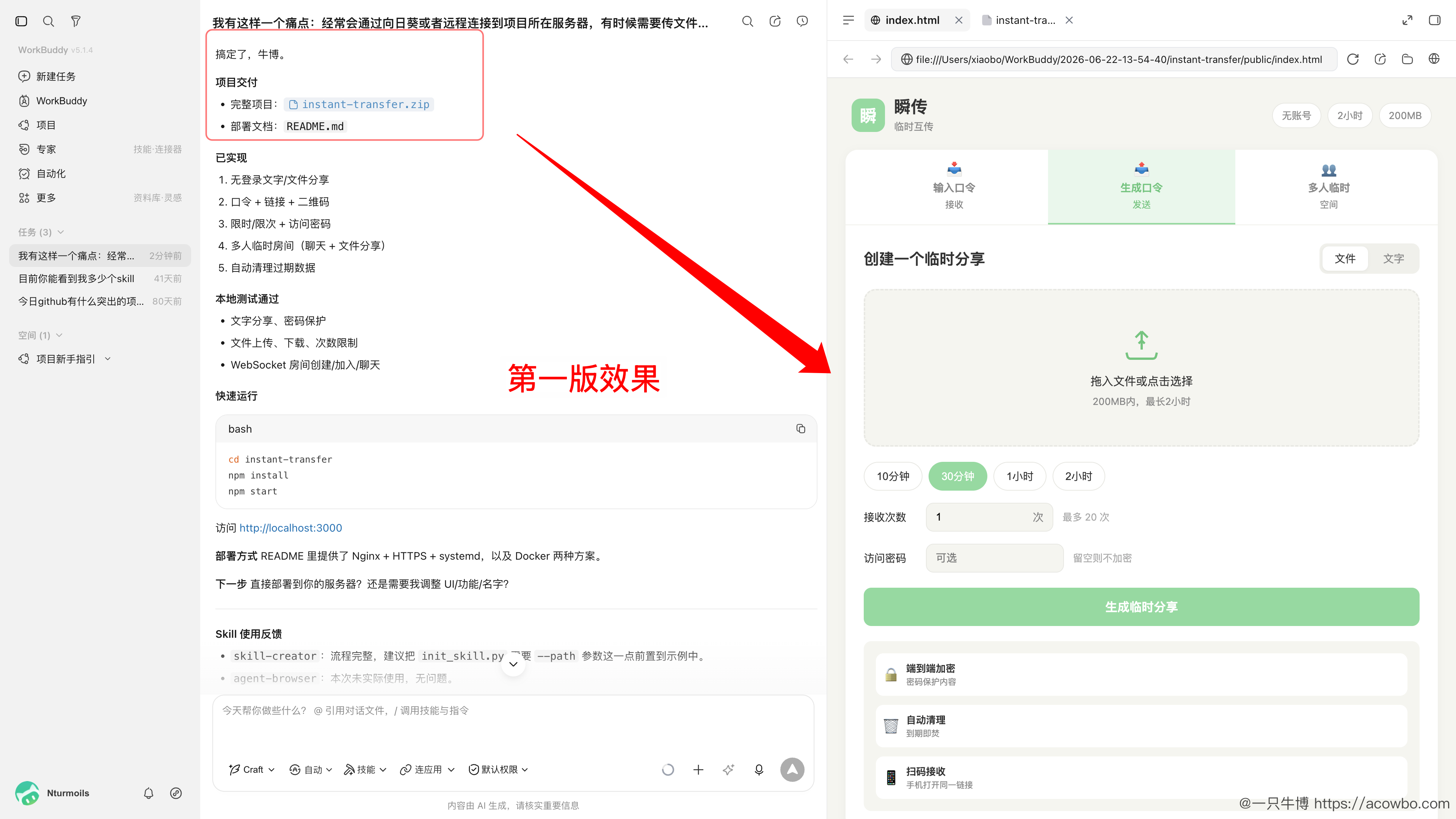Screen dimensions: 1456x819
Task: Open the 更多 section
Action: pos(99,198)
